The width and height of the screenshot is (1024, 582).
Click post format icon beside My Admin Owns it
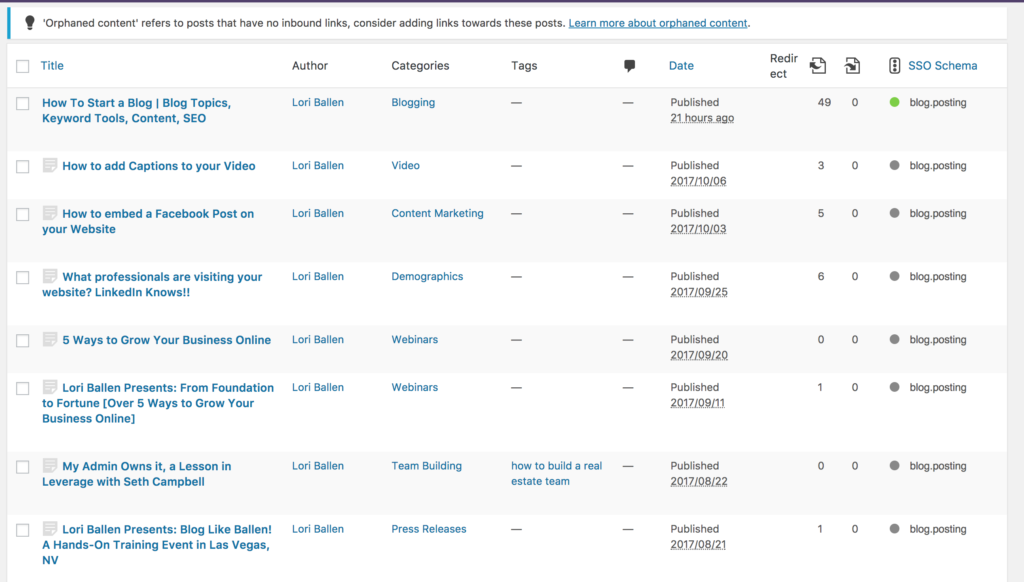[50, 465]
